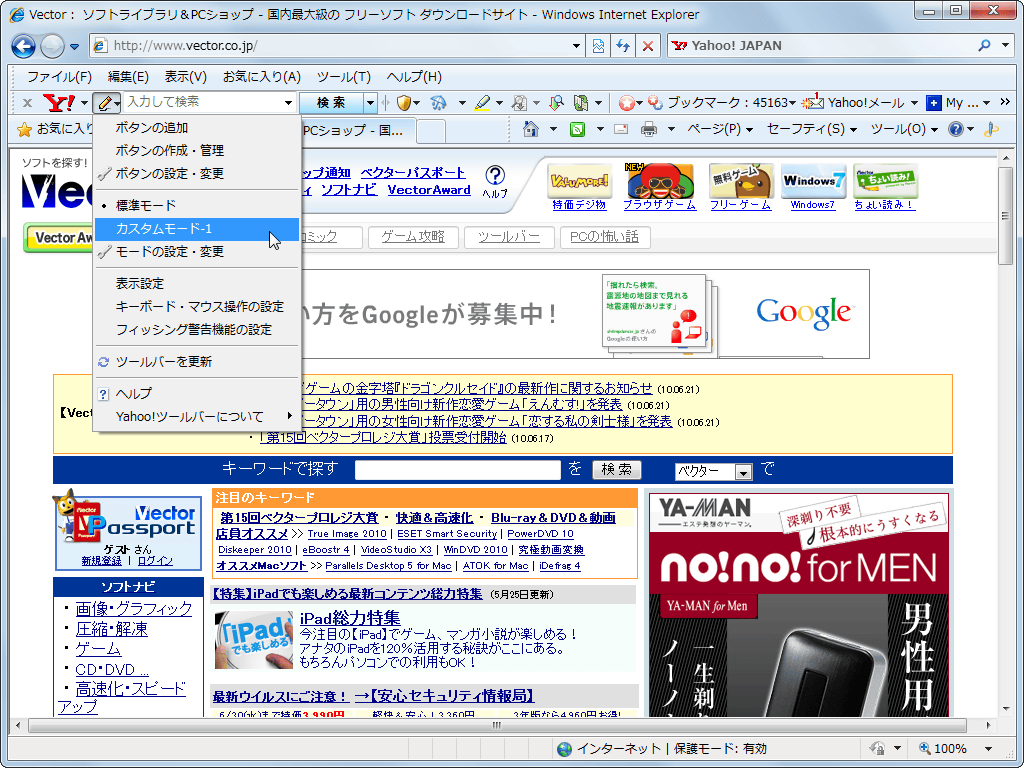Open iPad総力特集 headline link
This screenshot has width=1024, height=768.
350,617
